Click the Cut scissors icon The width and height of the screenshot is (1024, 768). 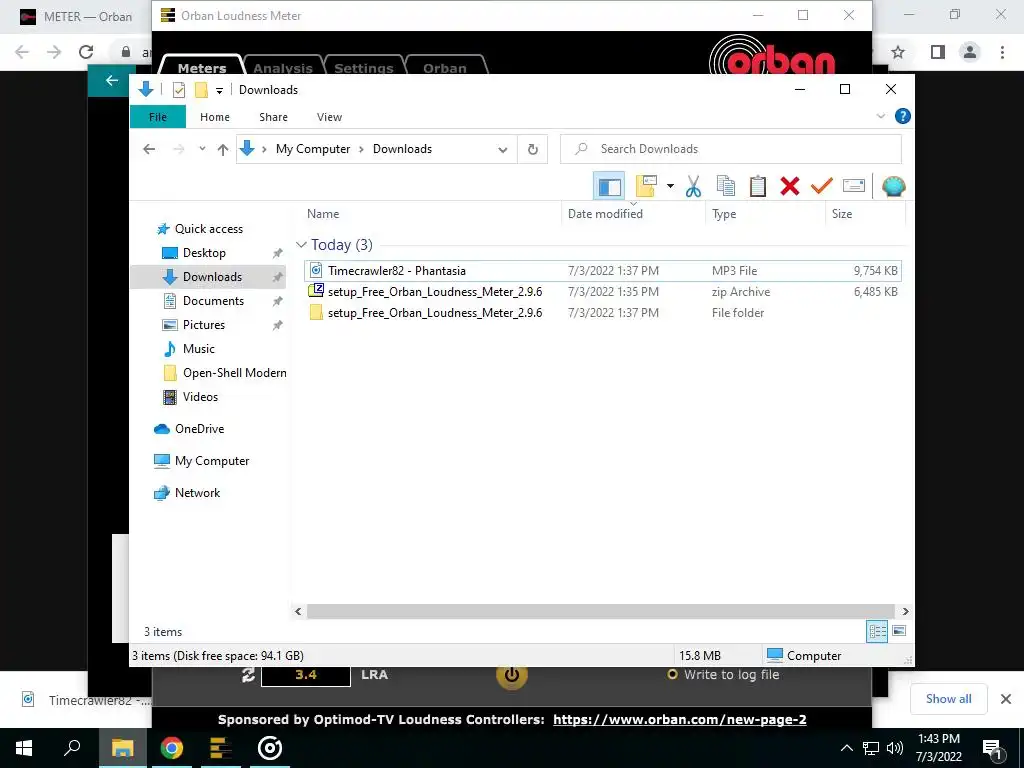point(693,186)
